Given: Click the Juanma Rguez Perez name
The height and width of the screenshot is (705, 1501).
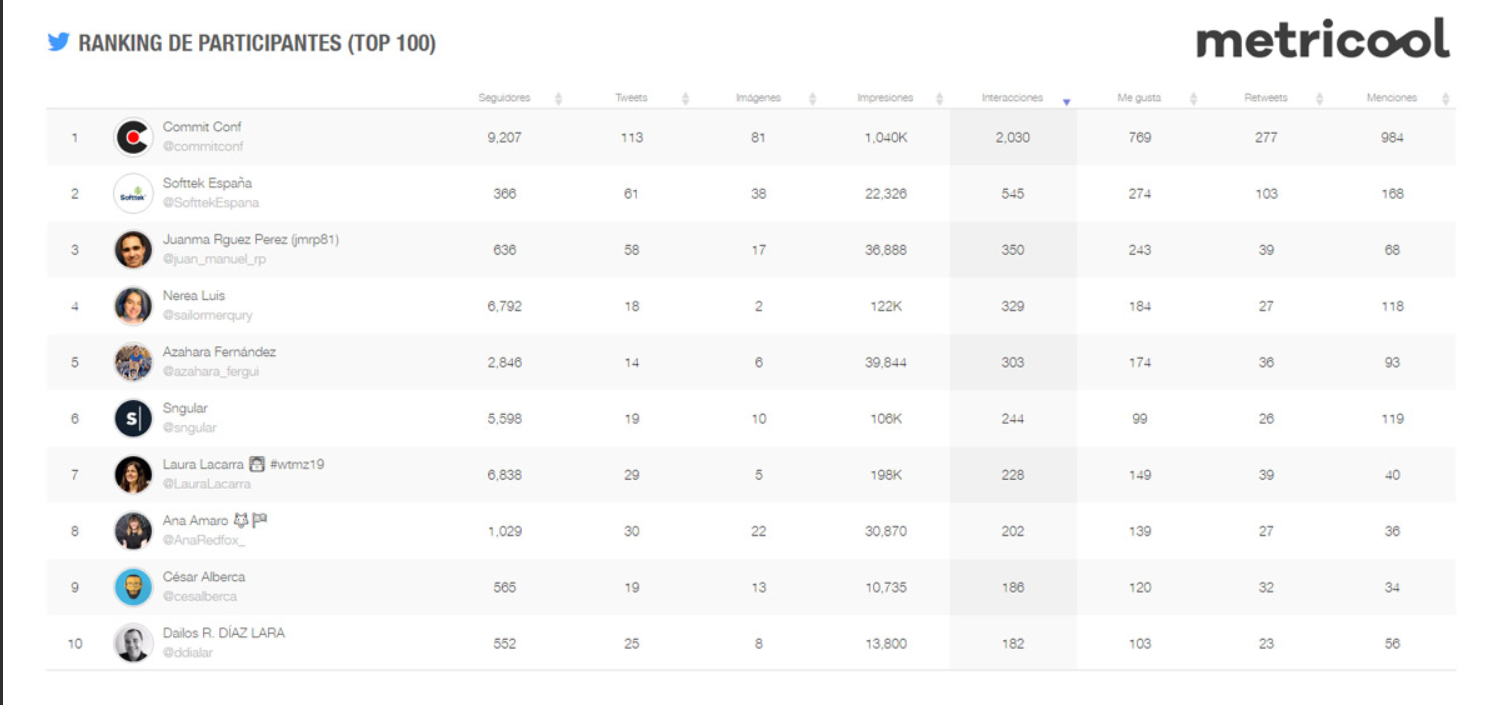Looking at the screenshot, I should 250,239.
